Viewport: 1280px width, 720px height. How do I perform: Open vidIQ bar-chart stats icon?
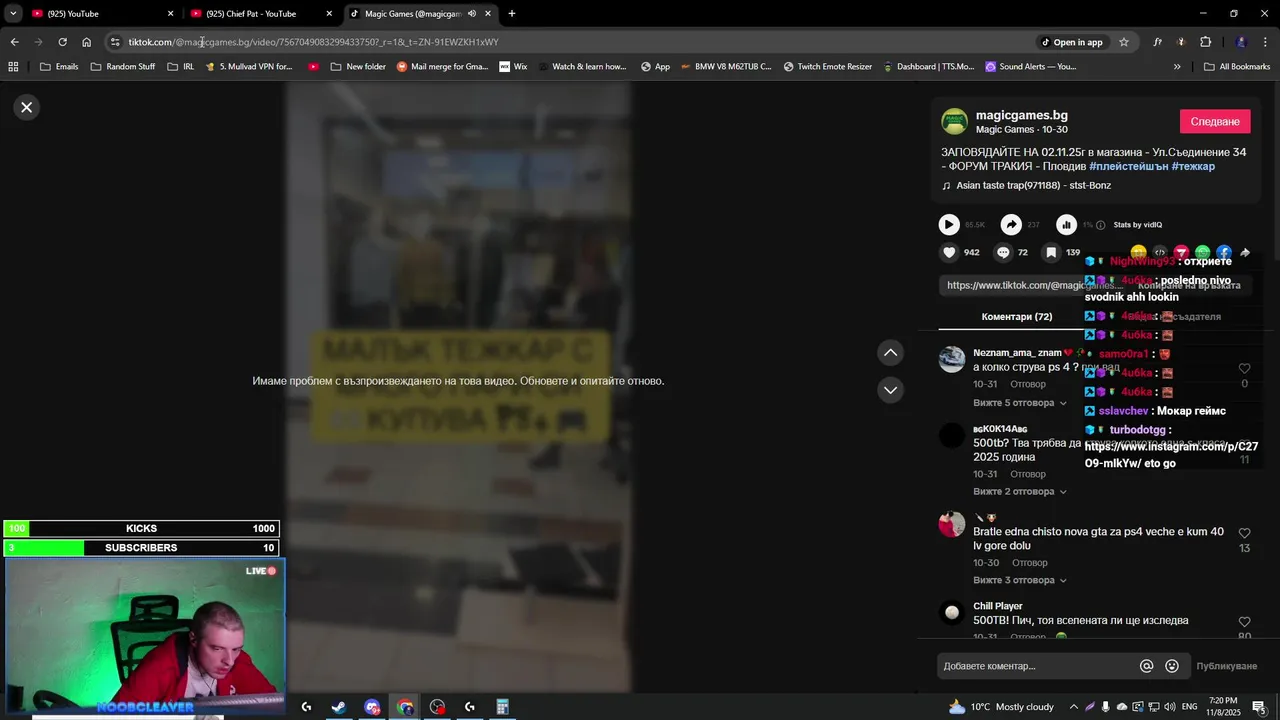tap(1067, 225)
